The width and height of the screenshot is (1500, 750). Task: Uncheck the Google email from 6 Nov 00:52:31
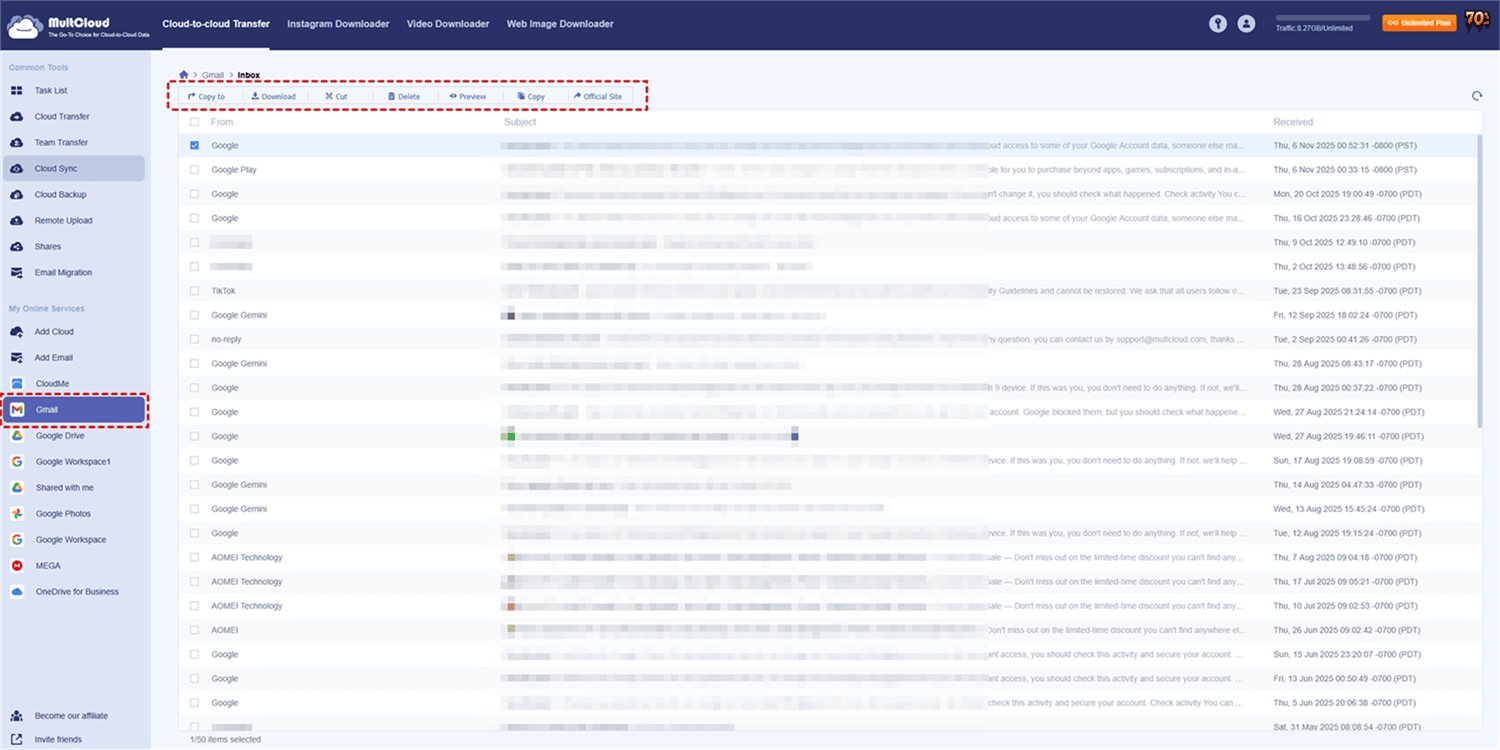pyautogui.click(x=194, y=146)
